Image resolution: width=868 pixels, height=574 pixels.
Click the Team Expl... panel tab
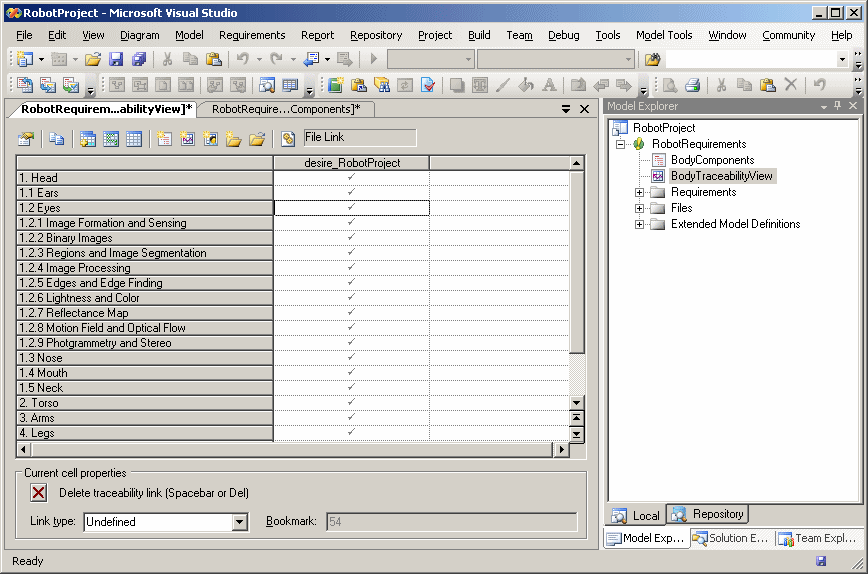pyautogui.click(x=818, y=538)
